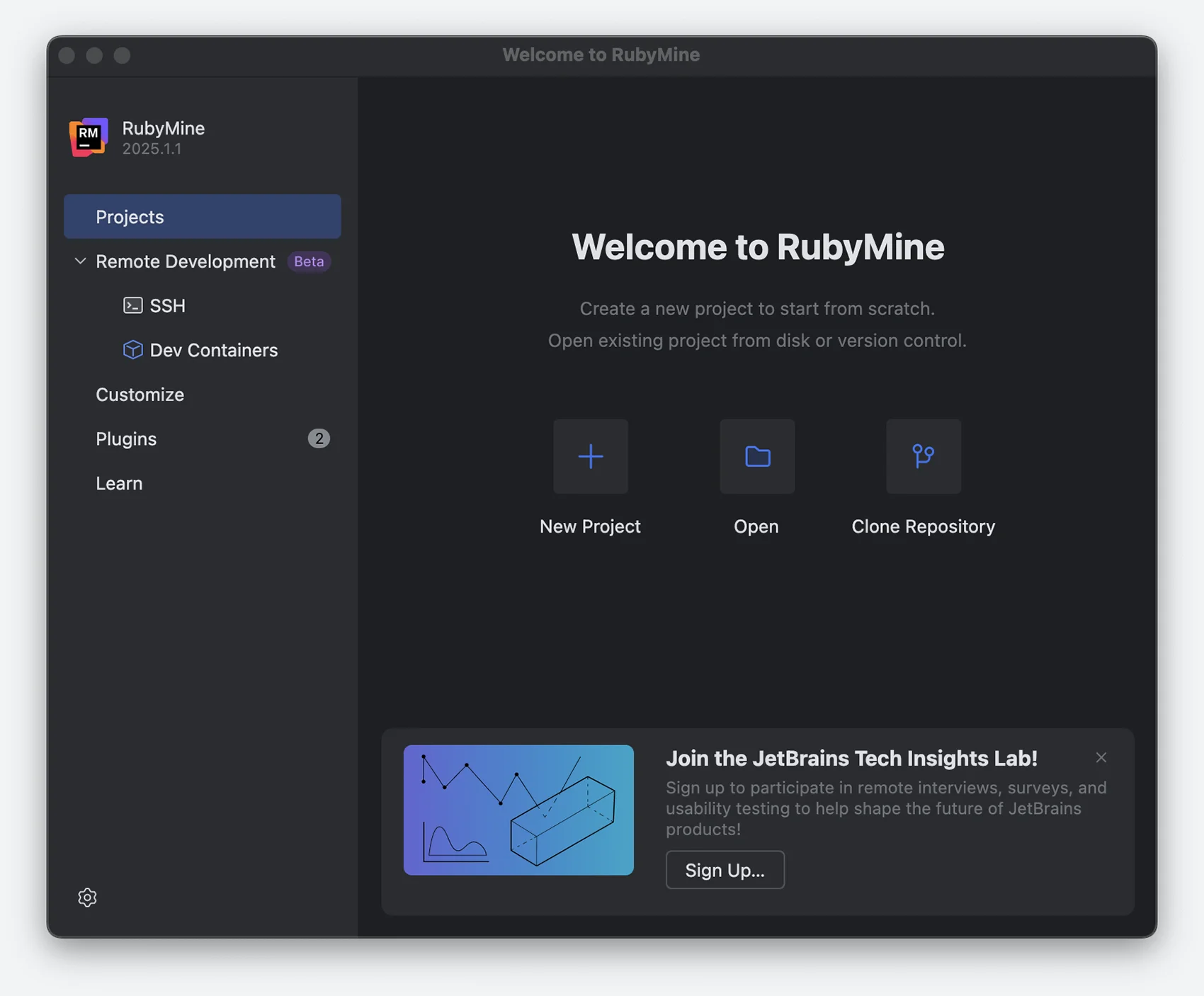This screenshot has height=996, width=1204.
Task: Select Dev Containers under Remote Development
Action: tap(203, 350)
